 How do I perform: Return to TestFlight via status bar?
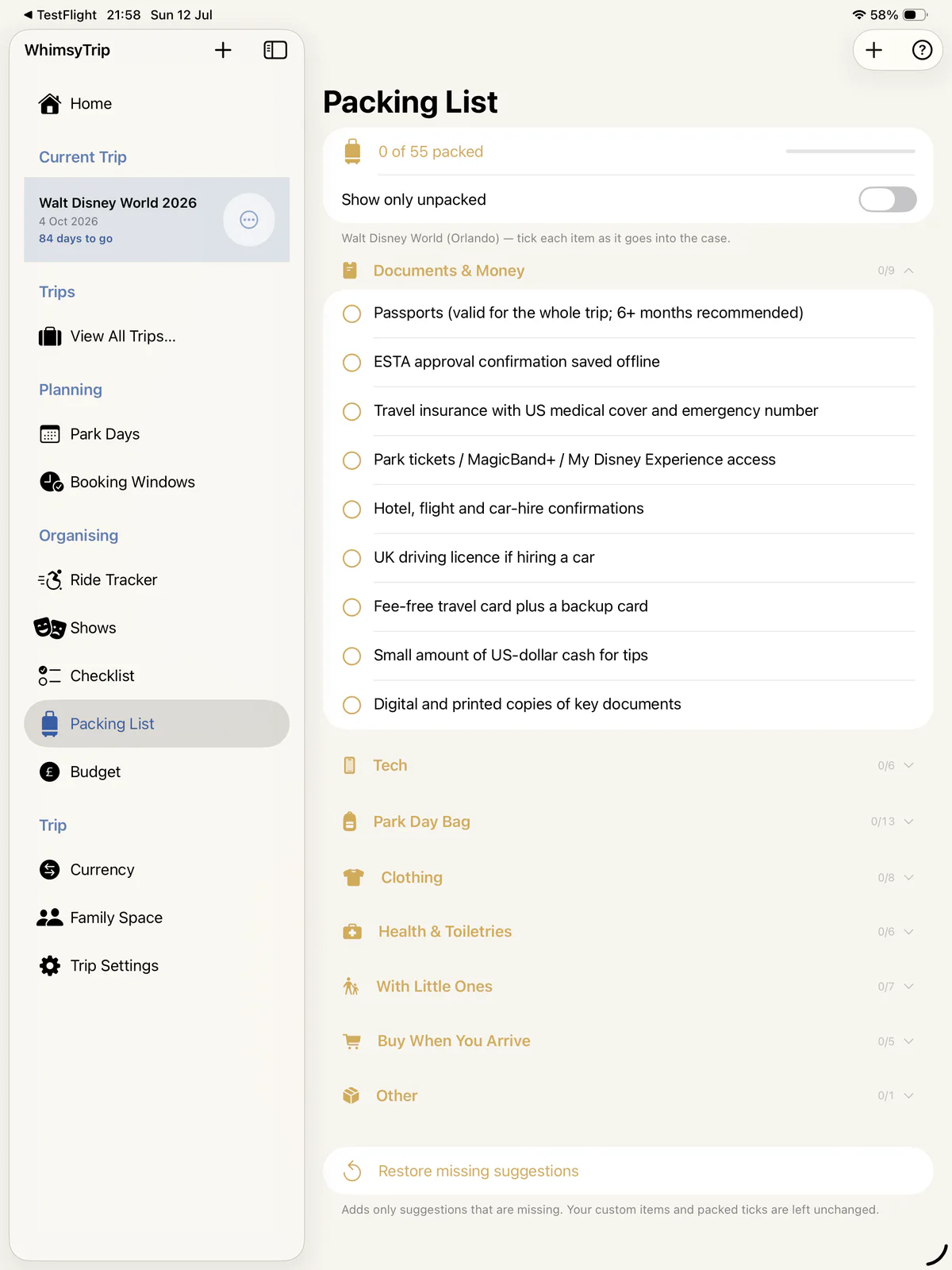click(x=60, y=15)
